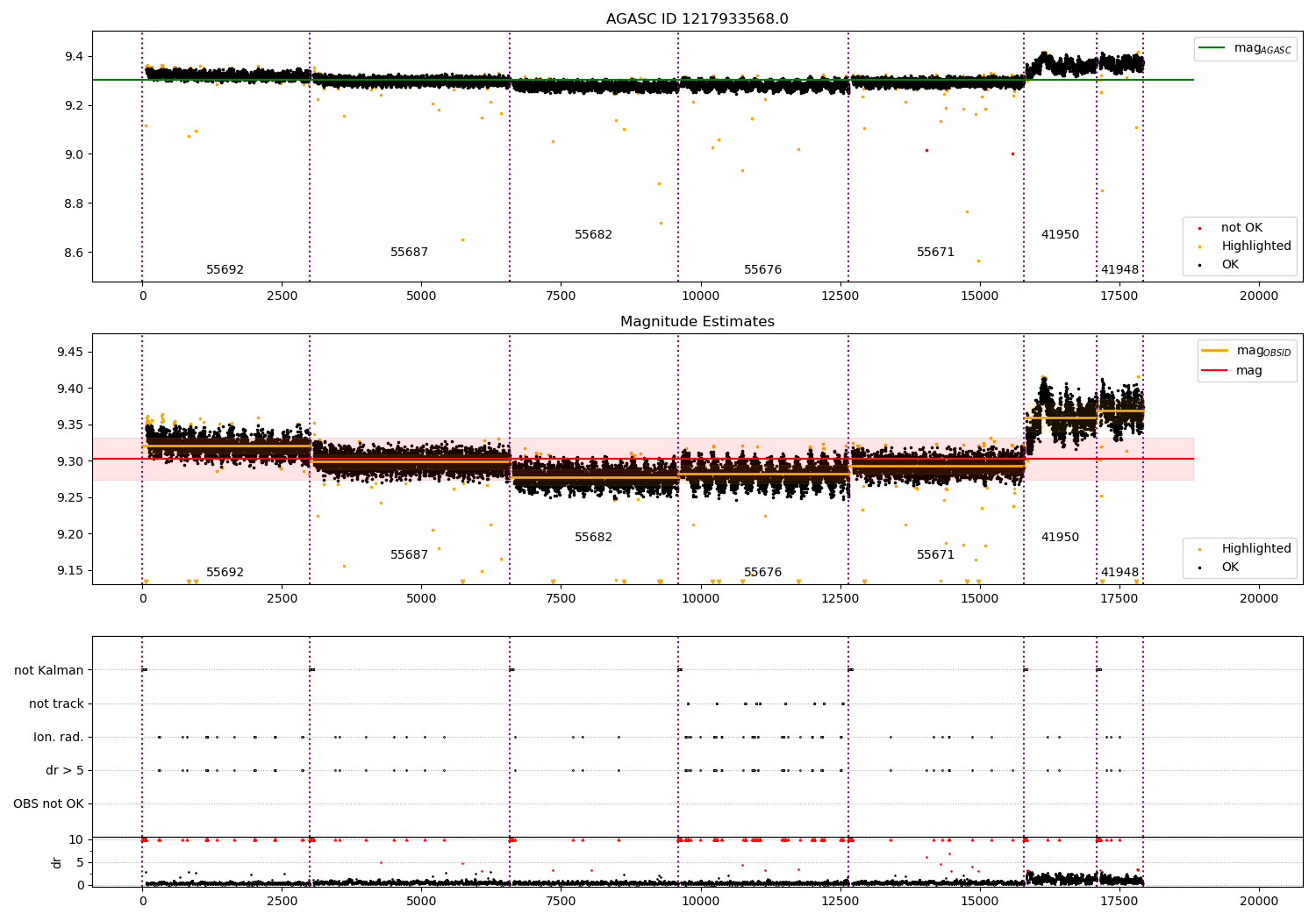1316x921 pixels.
Task: Click x-axis tick '20000' under the top plot
Action: coord(1259,296)
